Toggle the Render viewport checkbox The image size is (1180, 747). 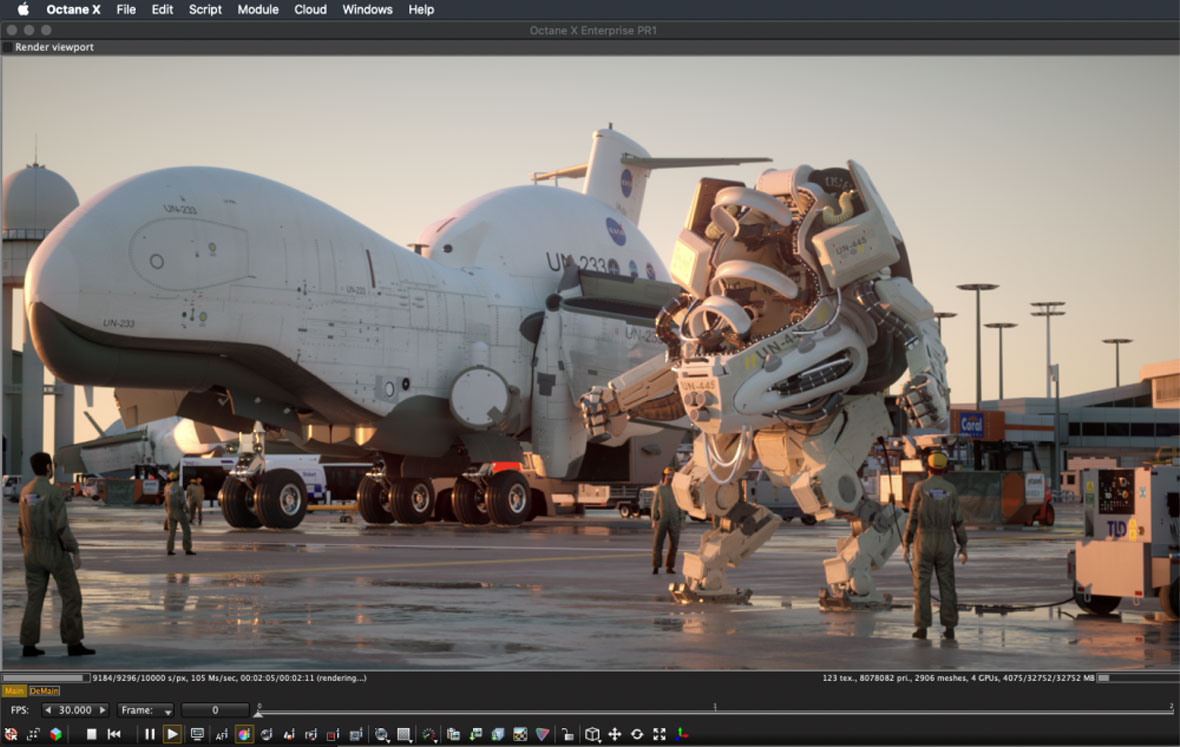pos(7,46)
